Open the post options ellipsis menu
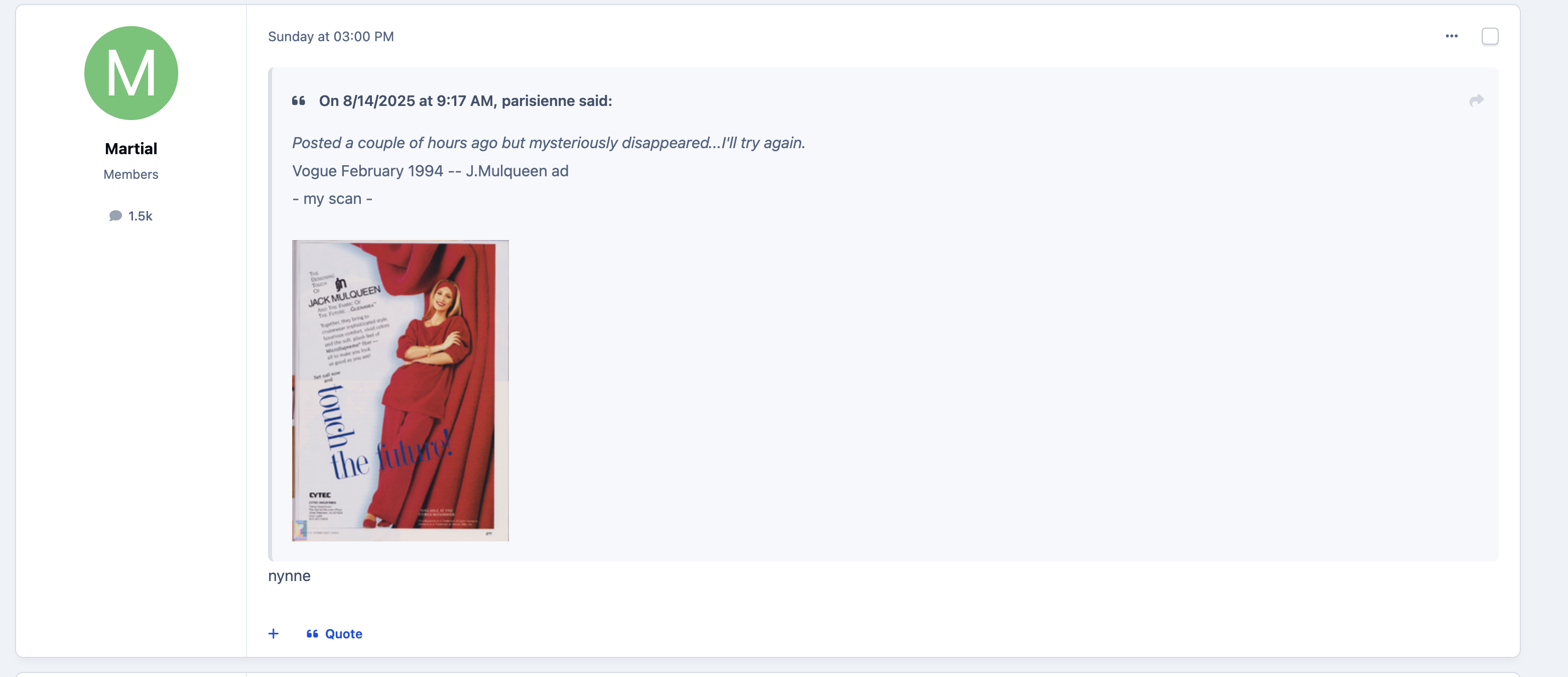The image size is (1568, 677). (x=1451, y=36)
